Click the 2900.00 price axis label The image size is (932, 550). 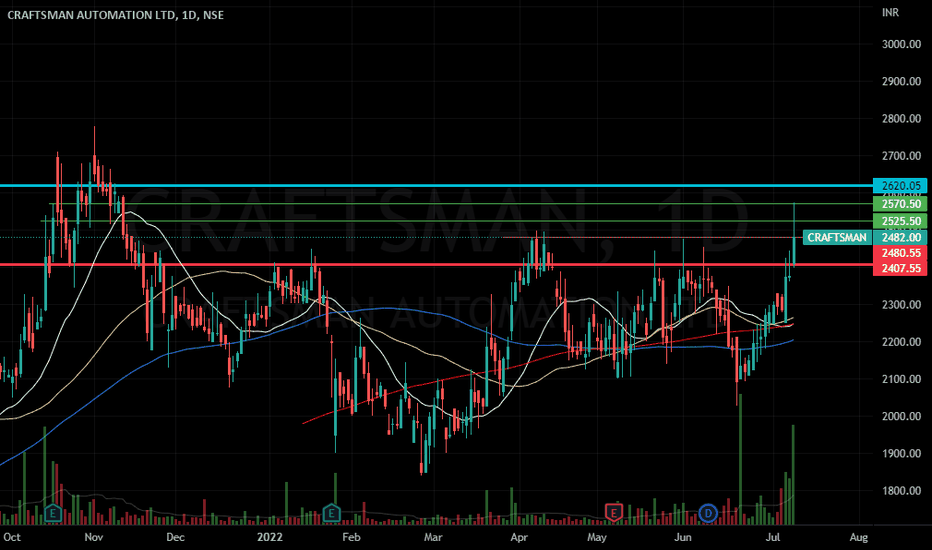tap(901, 81)
